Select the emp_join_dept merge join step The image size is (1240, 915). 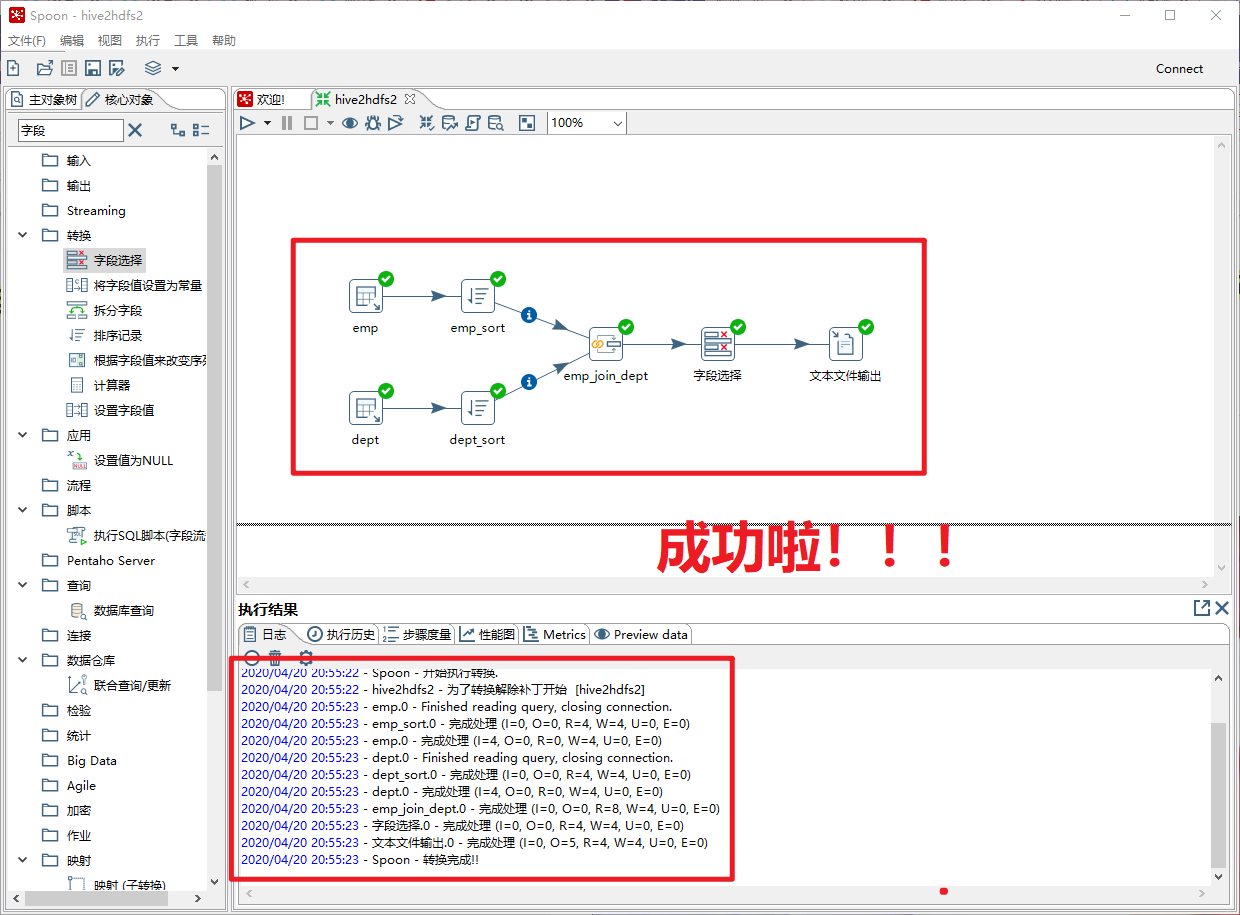tap(606, 344)
